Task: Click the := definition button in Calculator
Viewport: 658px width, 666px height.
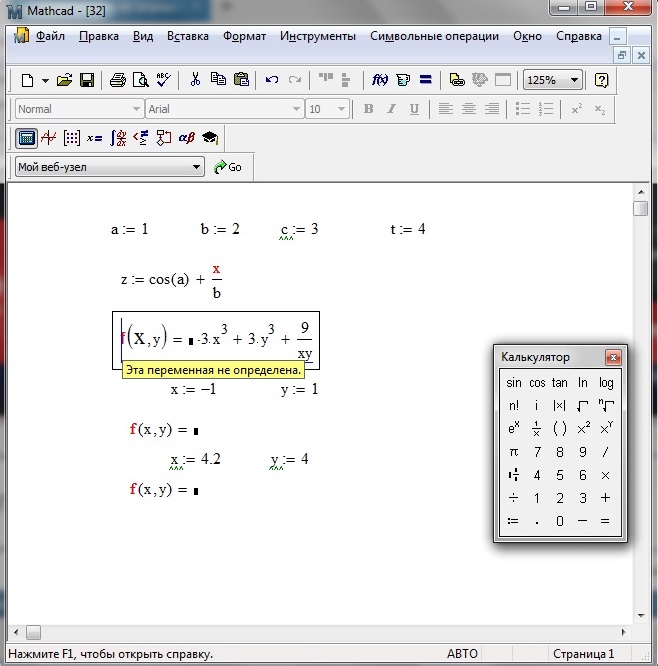Action: 514,521
